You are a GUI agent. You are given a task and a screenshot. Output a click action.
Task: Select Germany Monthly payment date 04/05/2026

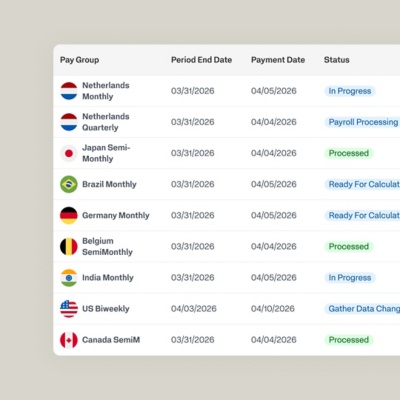tap(274, 215)
